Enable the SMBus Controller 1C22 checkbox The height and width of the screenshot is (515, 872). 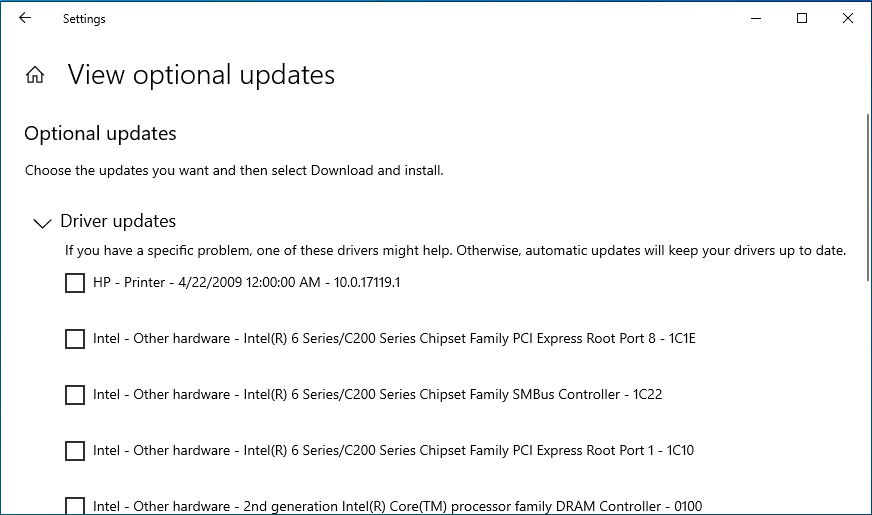coord(75,395)
